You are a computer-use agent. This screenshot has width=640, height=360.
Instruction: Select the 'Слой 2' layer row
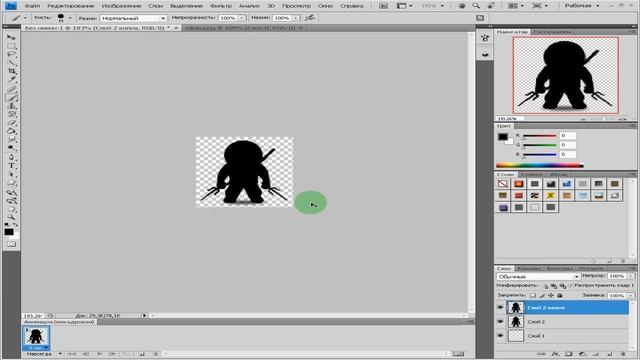coord(563,322)
